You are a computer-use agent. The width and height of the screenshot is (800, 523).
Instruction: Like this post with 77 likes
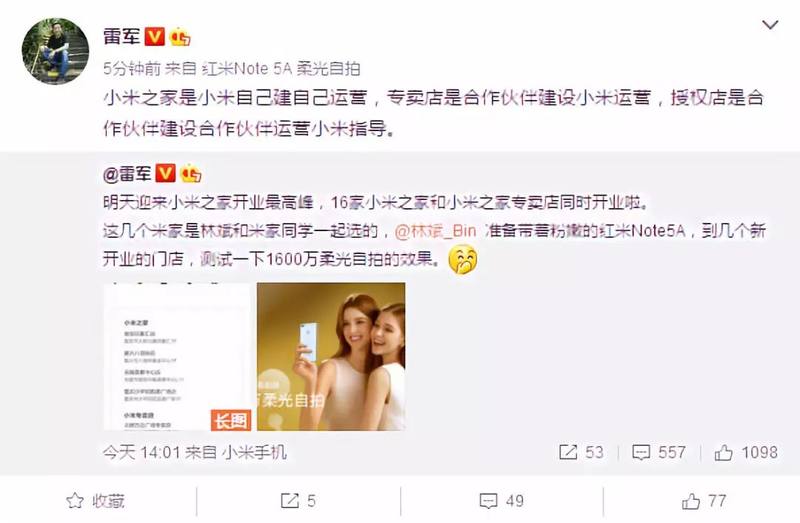click(704, 501)
